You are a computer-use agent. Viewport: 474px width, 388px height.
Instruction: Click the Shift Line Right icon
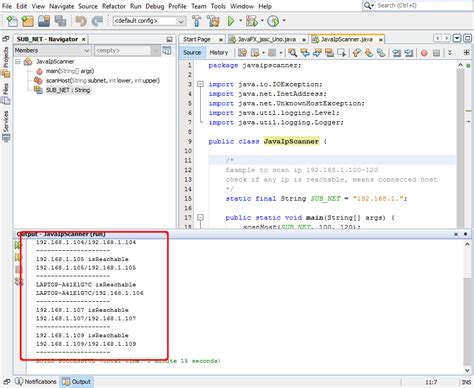409,53
